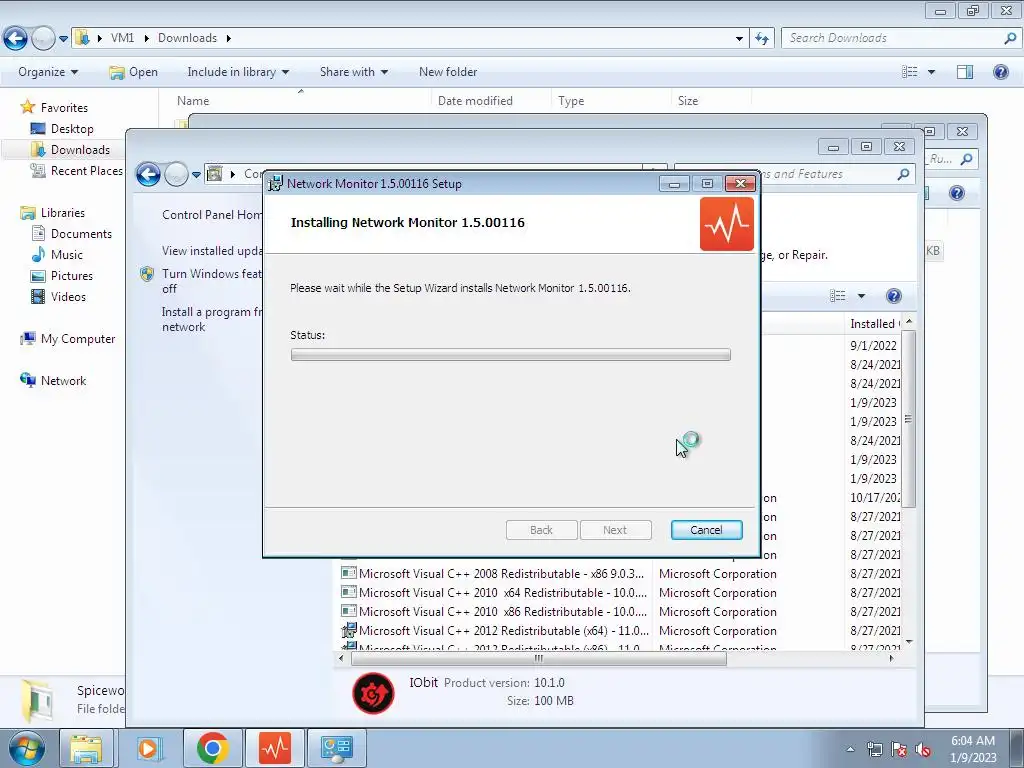Click the Programs and Features search magnifier
This screenshot has height=768, width=1024.
(903, 174)
